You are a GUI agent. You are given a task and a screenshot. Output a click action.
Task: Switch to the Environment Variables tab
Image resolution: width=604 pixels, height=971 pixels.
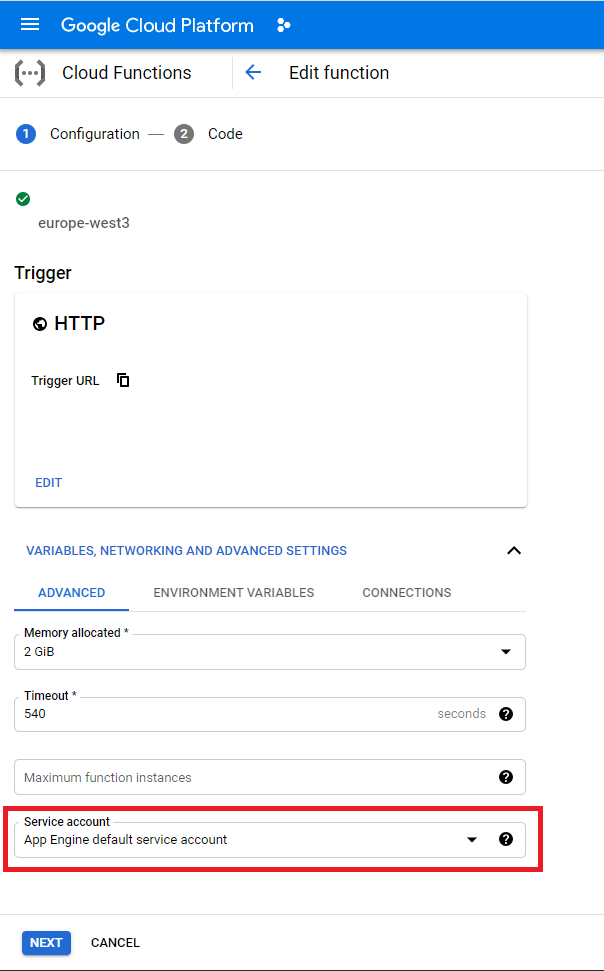234,593
